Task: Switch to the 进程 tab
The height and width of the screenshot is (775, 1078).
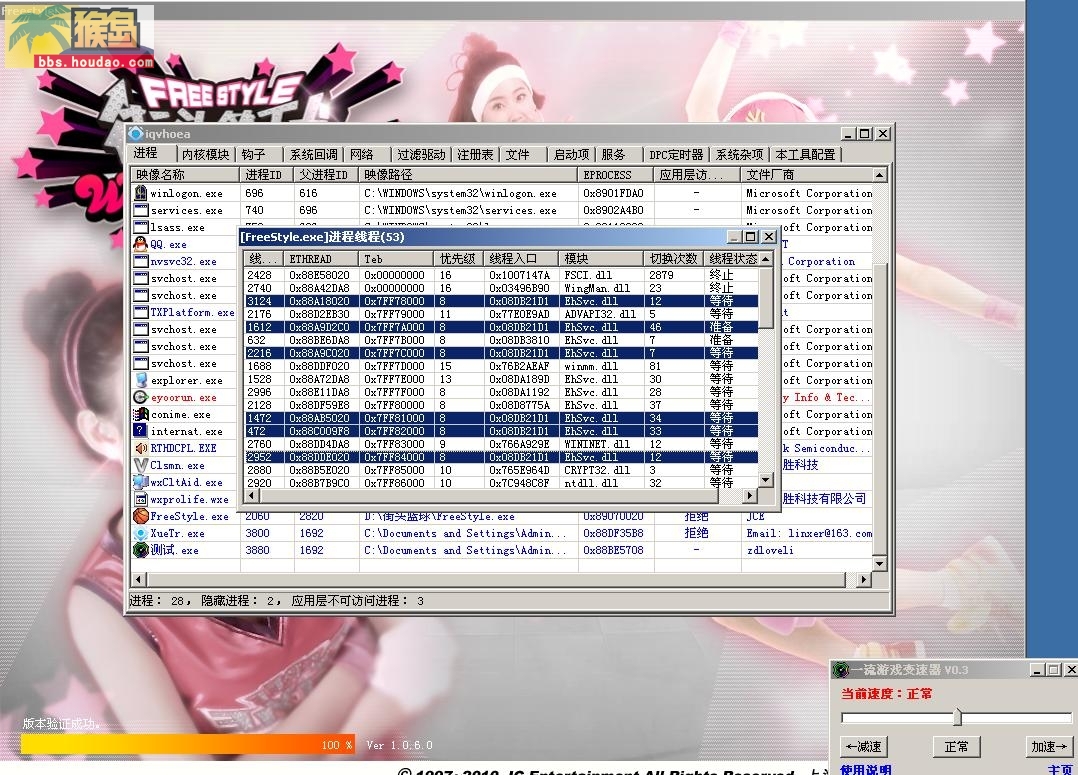Action: [x=146, y=153]
